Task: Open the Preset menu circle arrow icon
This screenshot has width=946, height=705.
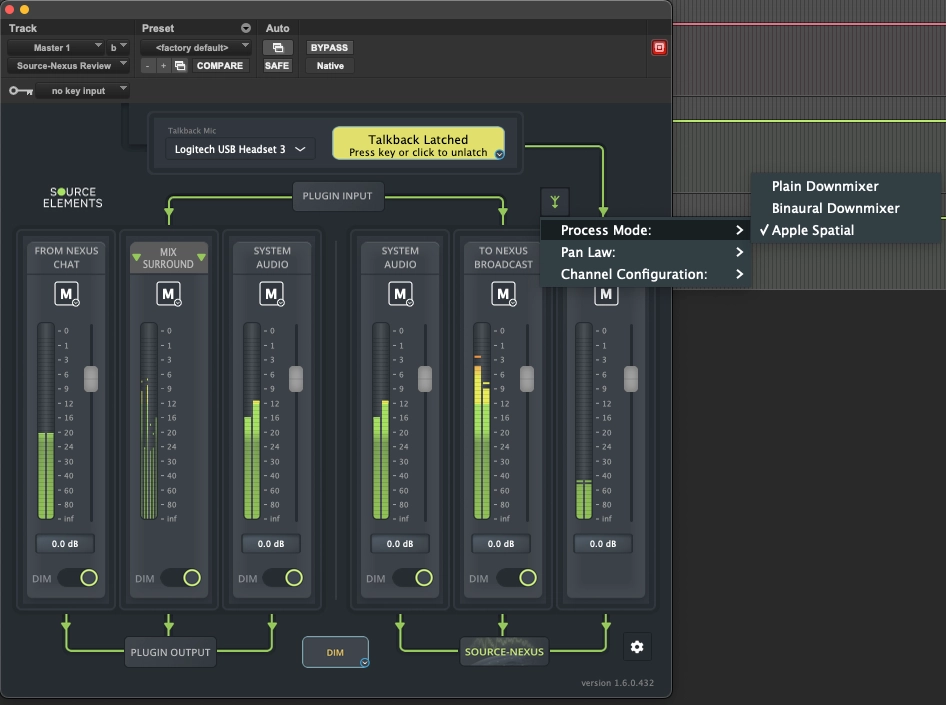Action: pyautogui.click(x=246, y=28)
